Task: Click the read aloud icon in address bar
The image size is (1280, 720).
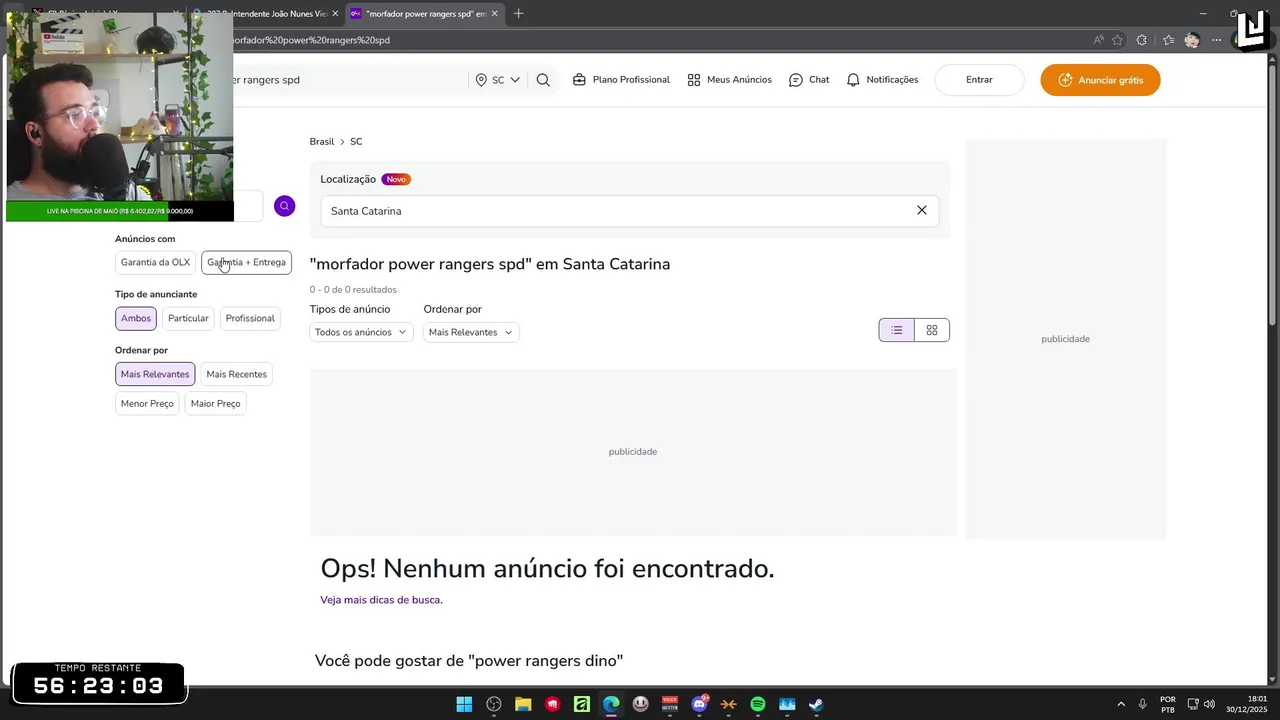Action: [x=1098, y=40]
